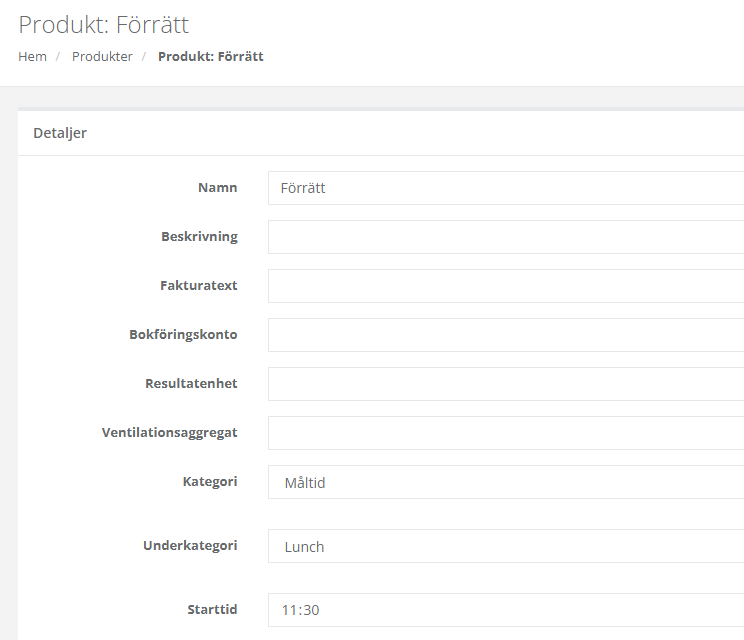744x640 pixels.
Task: Click into the Fakturatext text box
Action: tap(505, 286)
